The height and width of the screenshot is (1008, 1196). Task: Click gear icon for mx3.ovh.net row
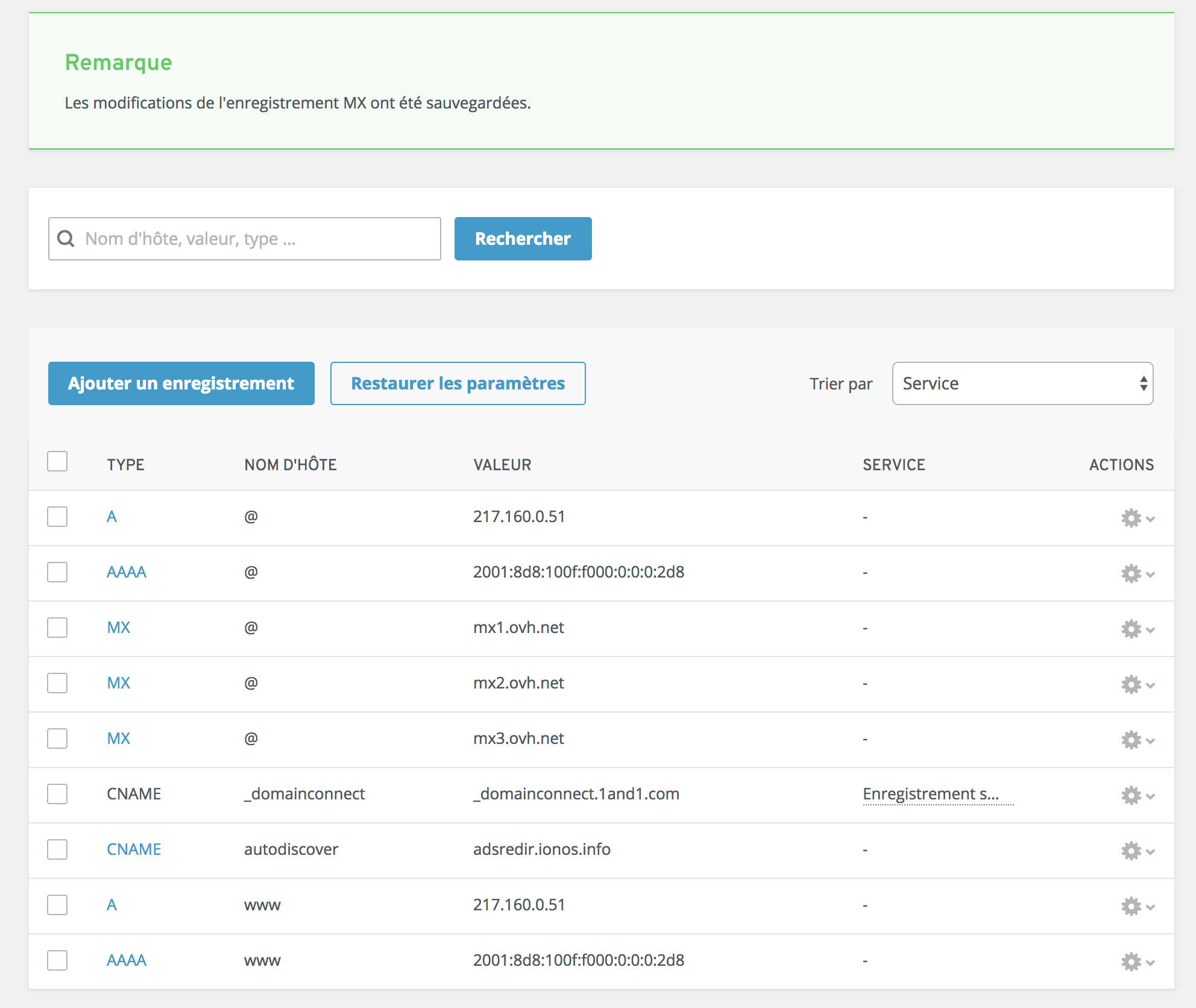click(1131, 740)
